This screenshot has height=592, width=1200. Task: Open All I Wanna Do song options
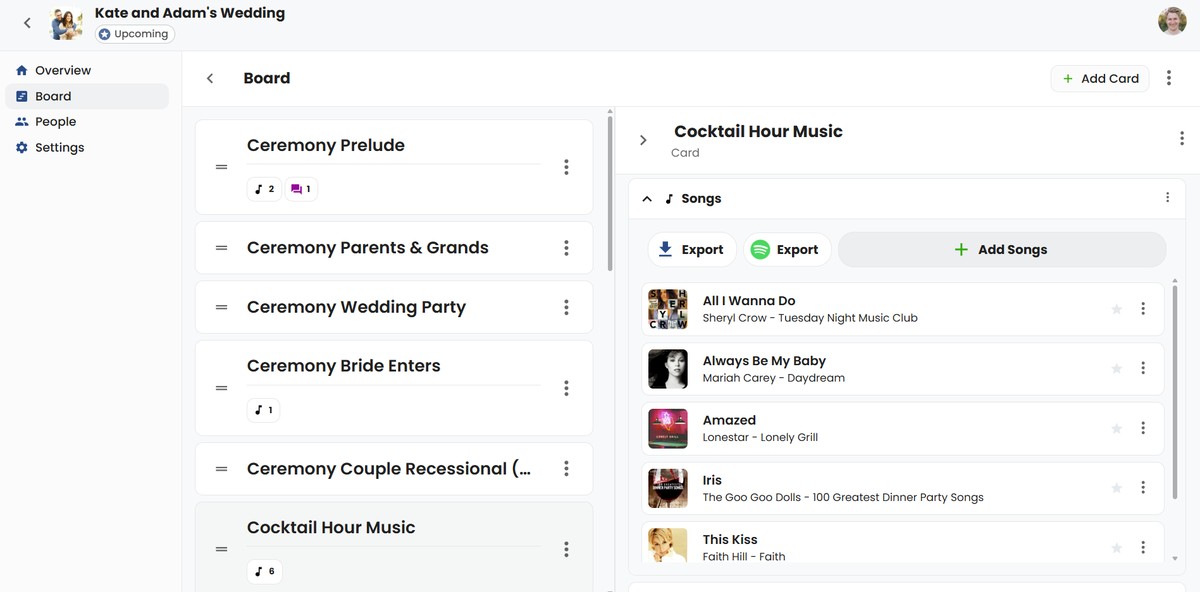(1143, 309)
